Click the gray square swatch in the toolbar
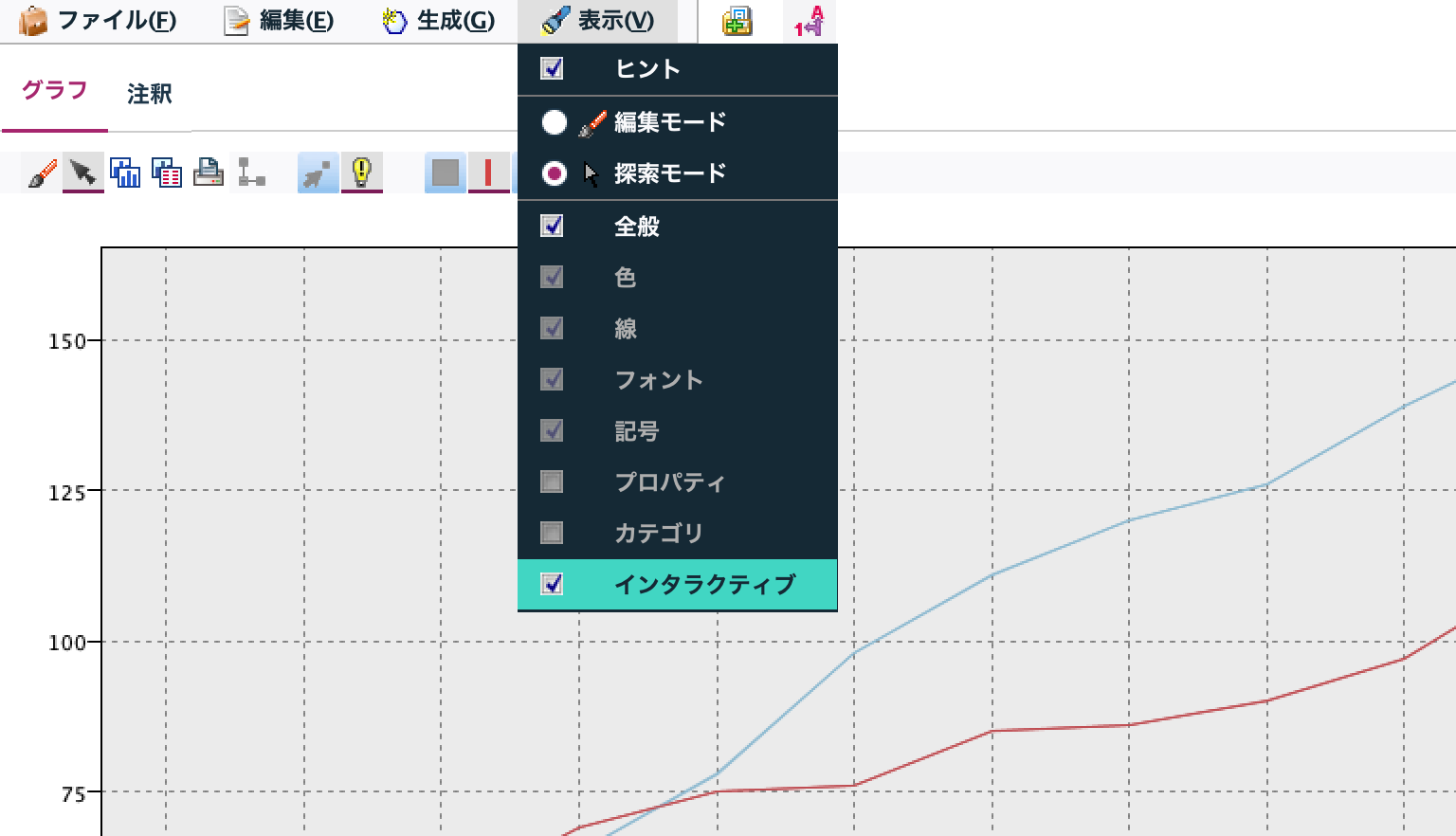 pos(444,173)
